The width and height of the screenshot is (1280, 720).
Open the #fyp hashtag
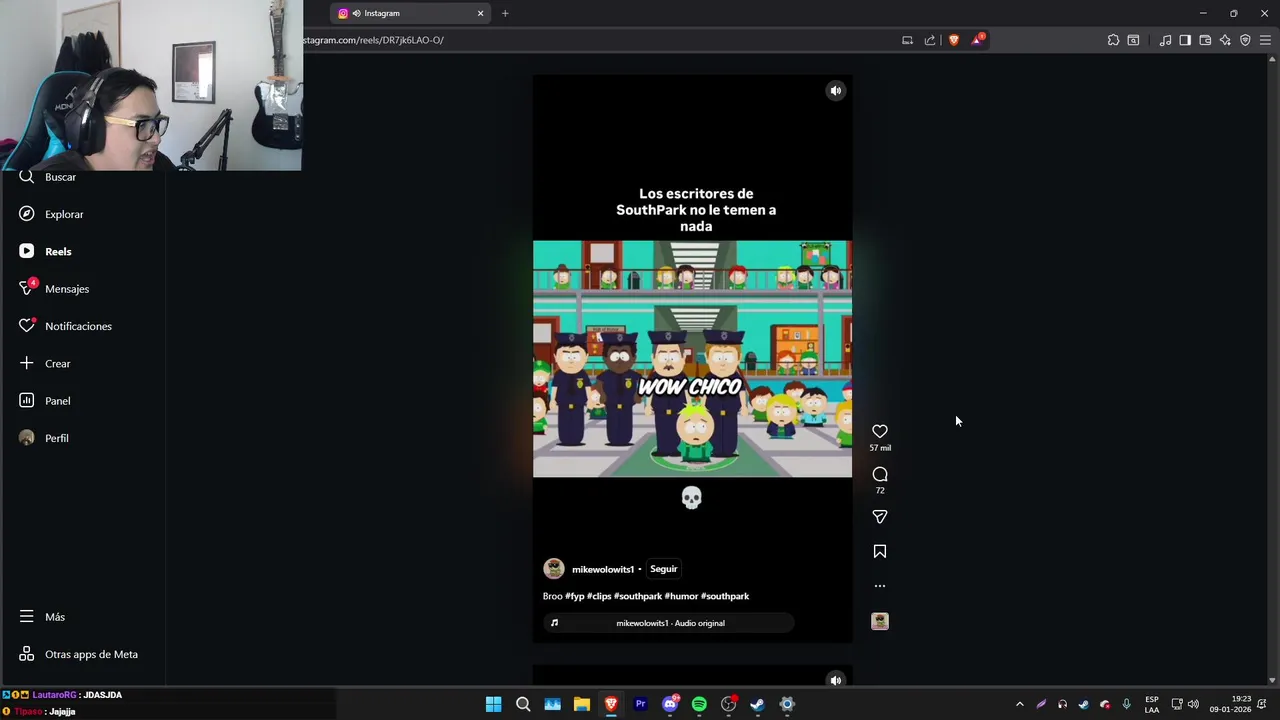pos(574,596)
